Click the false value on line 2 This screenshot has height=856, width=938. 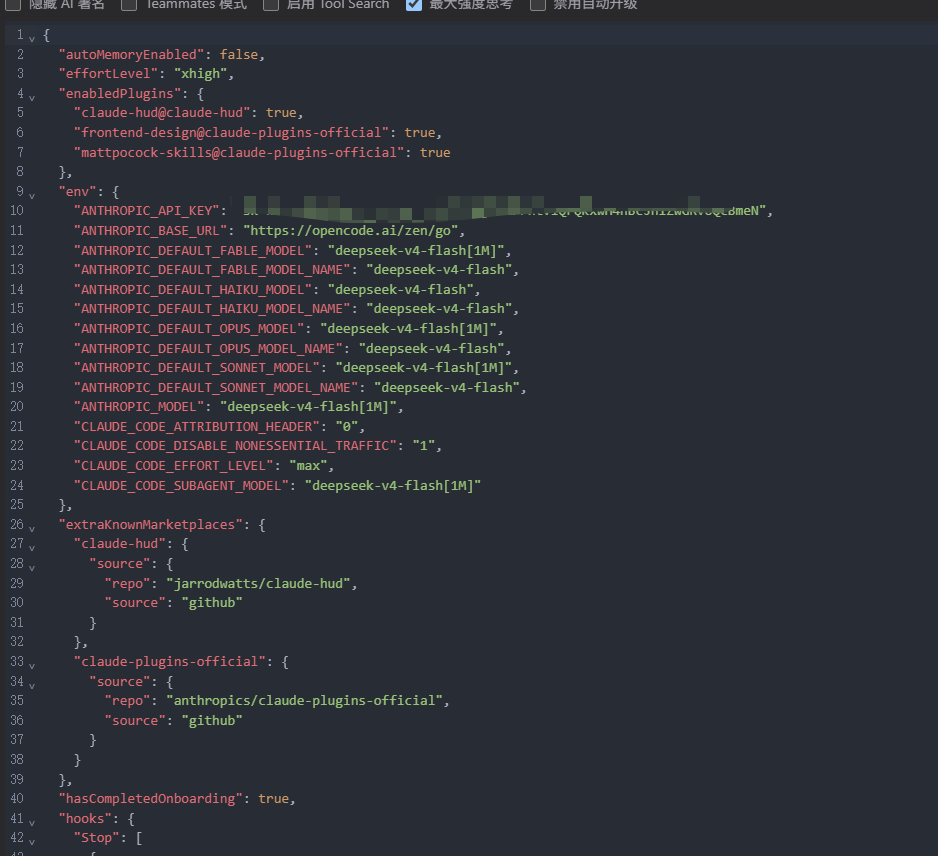238,54
